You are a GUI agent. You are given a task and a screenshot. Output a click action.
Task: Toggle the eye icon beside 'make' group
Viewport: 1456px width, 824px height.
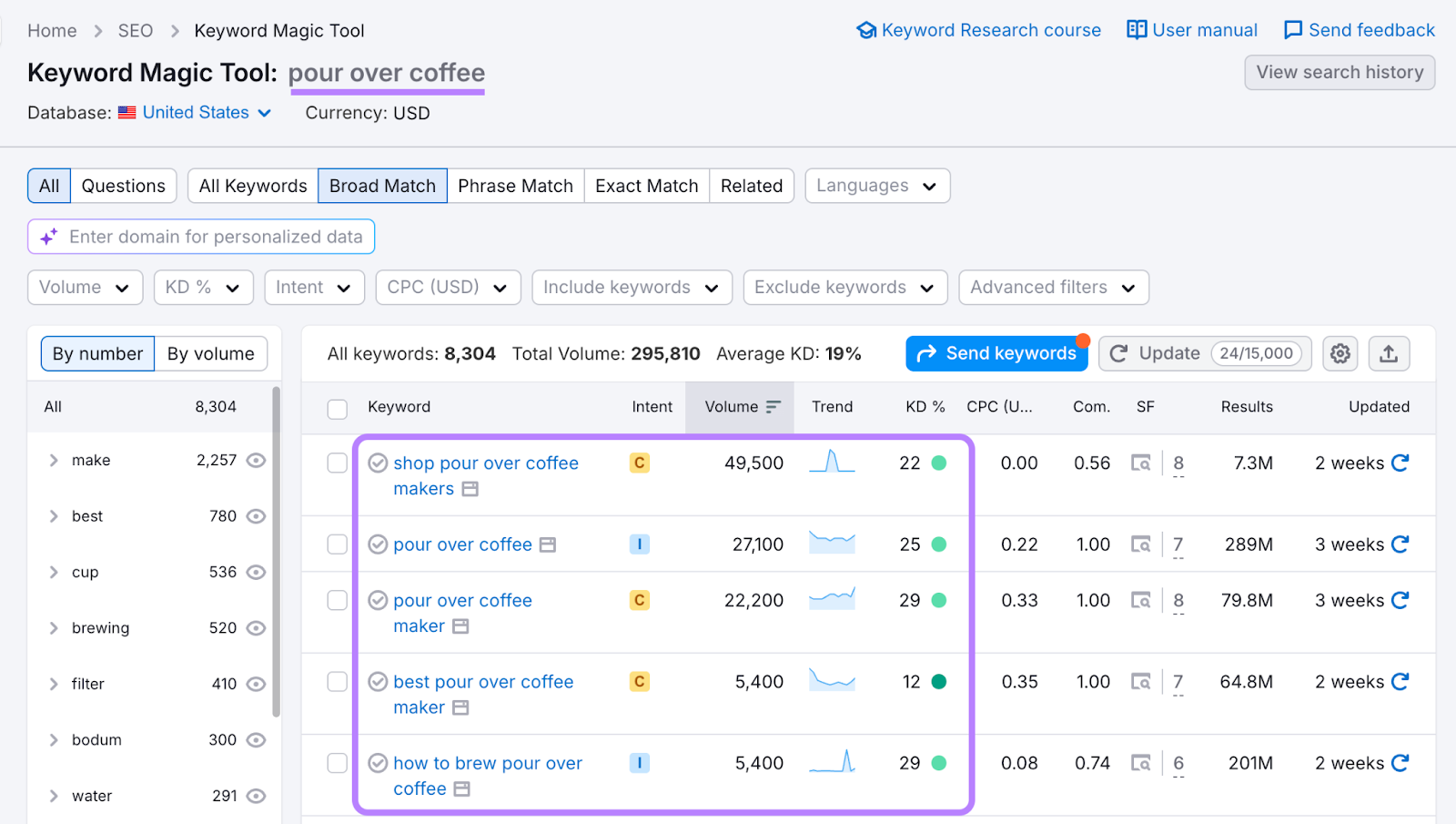pyautogui.click(x=256, y=460)
